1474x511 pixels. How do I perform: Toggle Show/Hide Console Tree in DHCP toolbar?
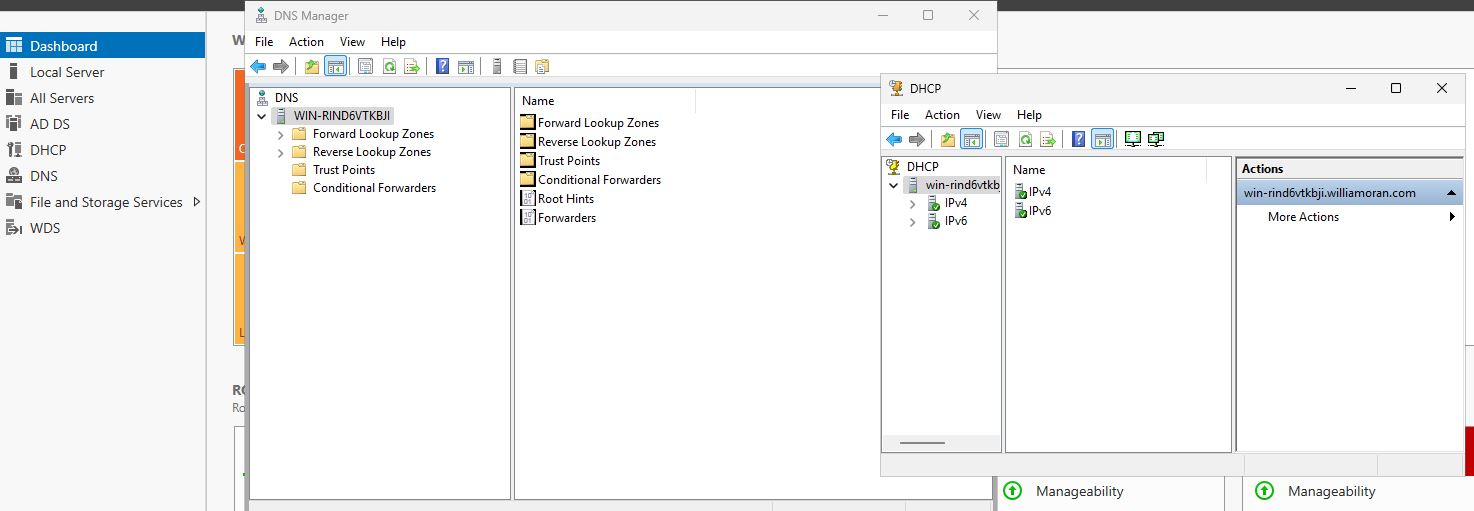[971, 139]
